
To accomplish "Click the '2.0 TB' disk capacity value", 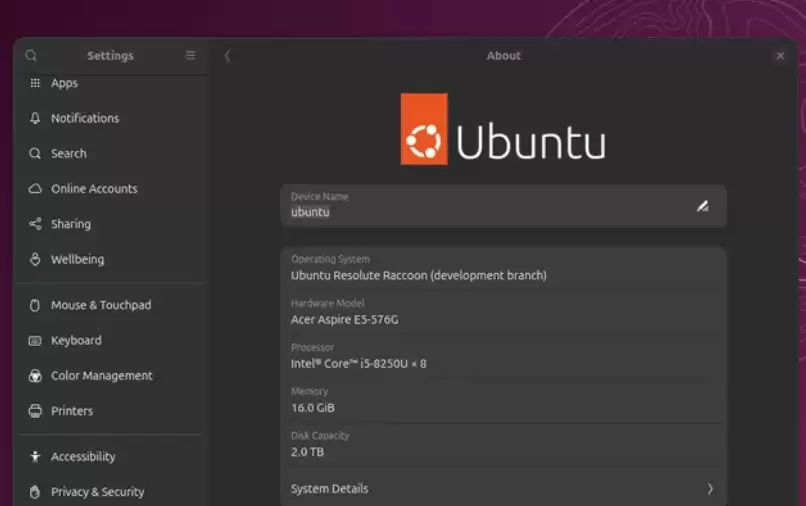I will [x=307, y=452].
